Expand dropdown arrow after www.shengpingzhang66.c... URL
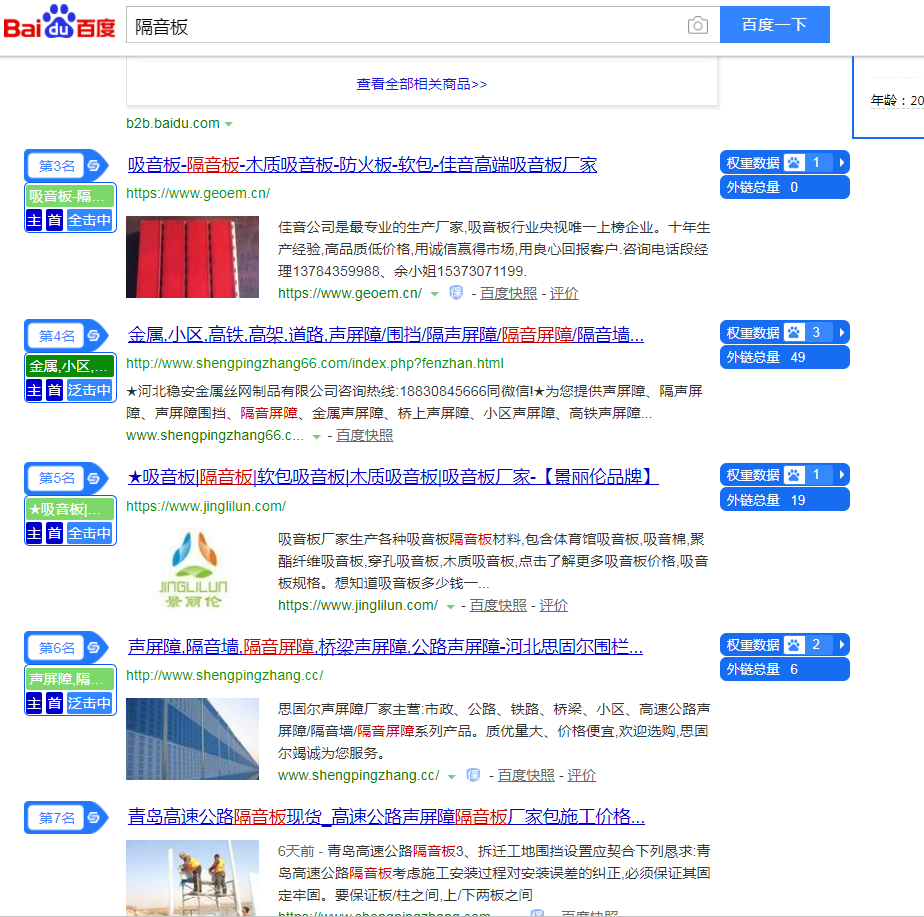 pyautogui.click(x=316, y=437)
